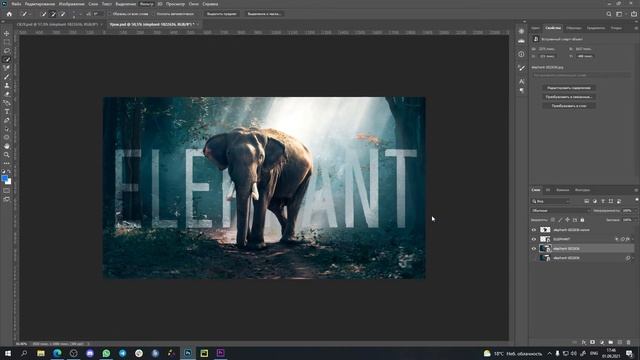
Task: Open the Обычные blend mode dropdown
Action: (560, 211)
